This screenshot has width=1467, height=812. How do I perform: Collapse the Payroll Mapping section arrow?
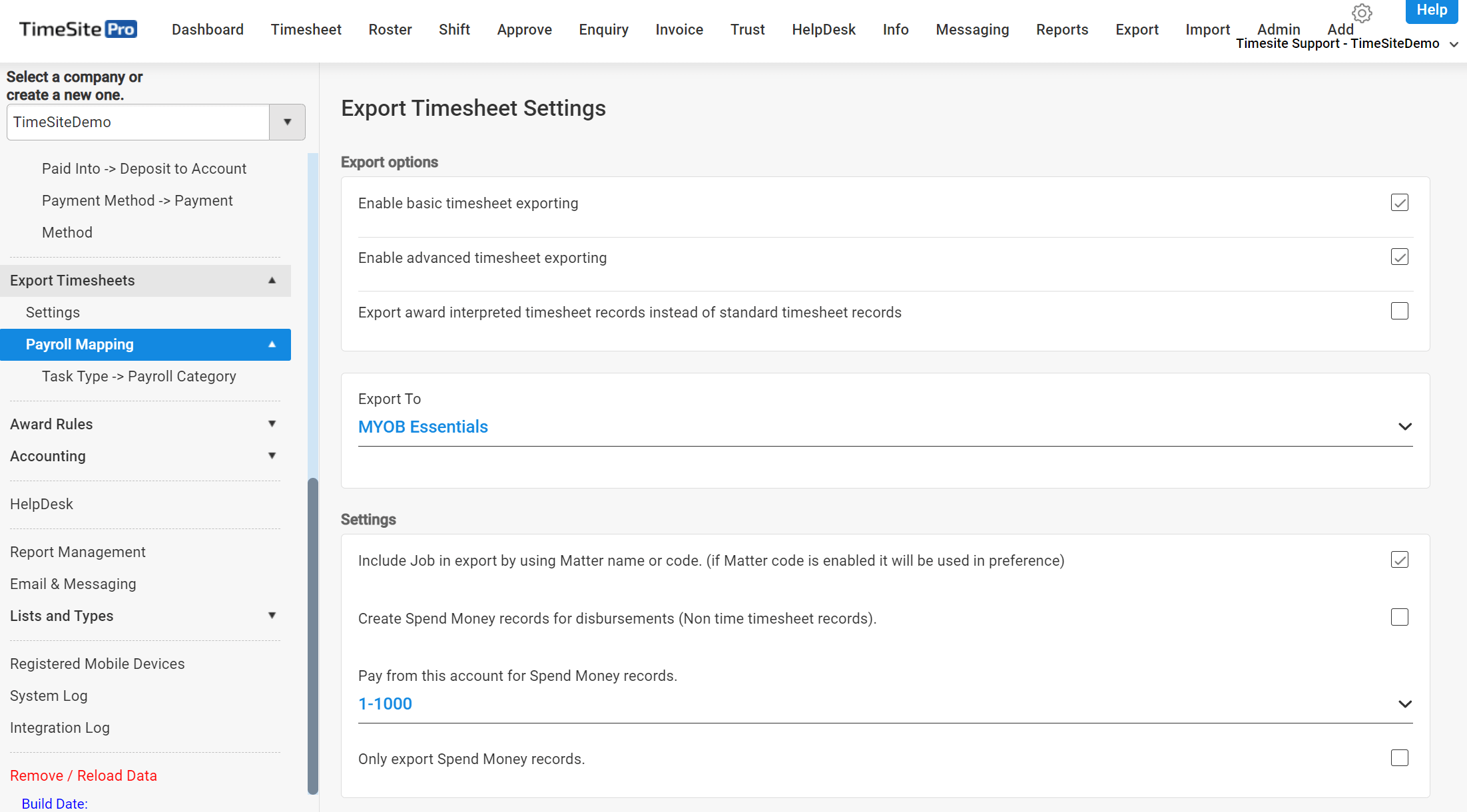[x=272, y=344]
